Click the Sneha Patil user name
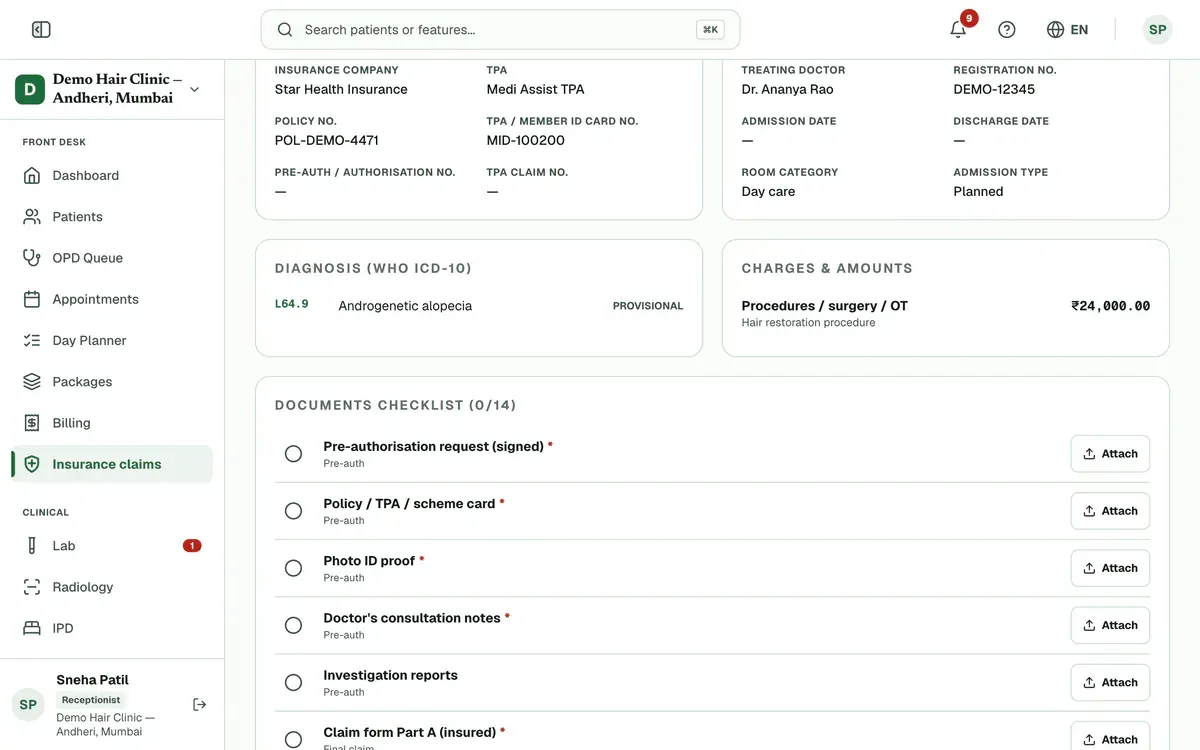 92,680
